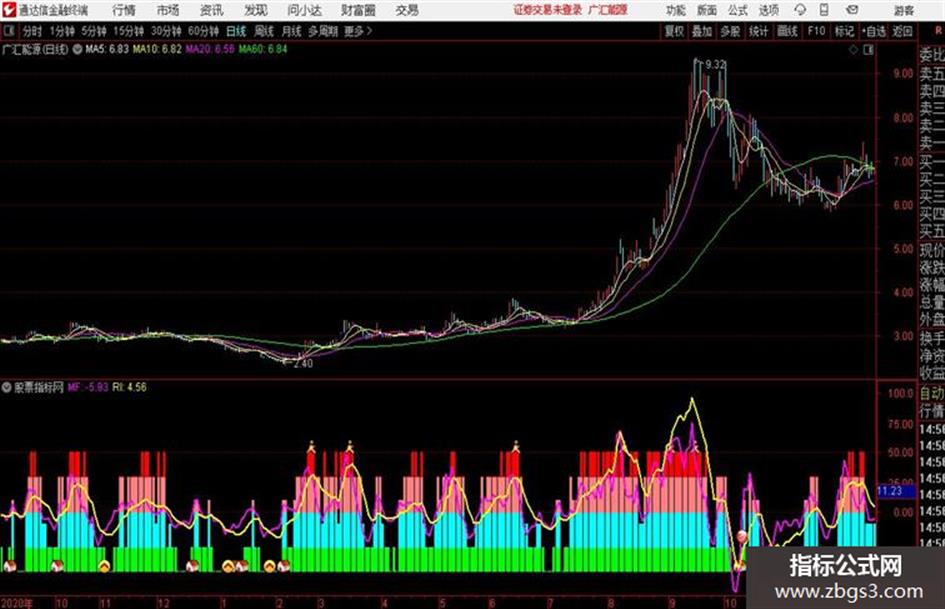
Task: Switch to the 60分钟 period tab
Action: (203, 31)
